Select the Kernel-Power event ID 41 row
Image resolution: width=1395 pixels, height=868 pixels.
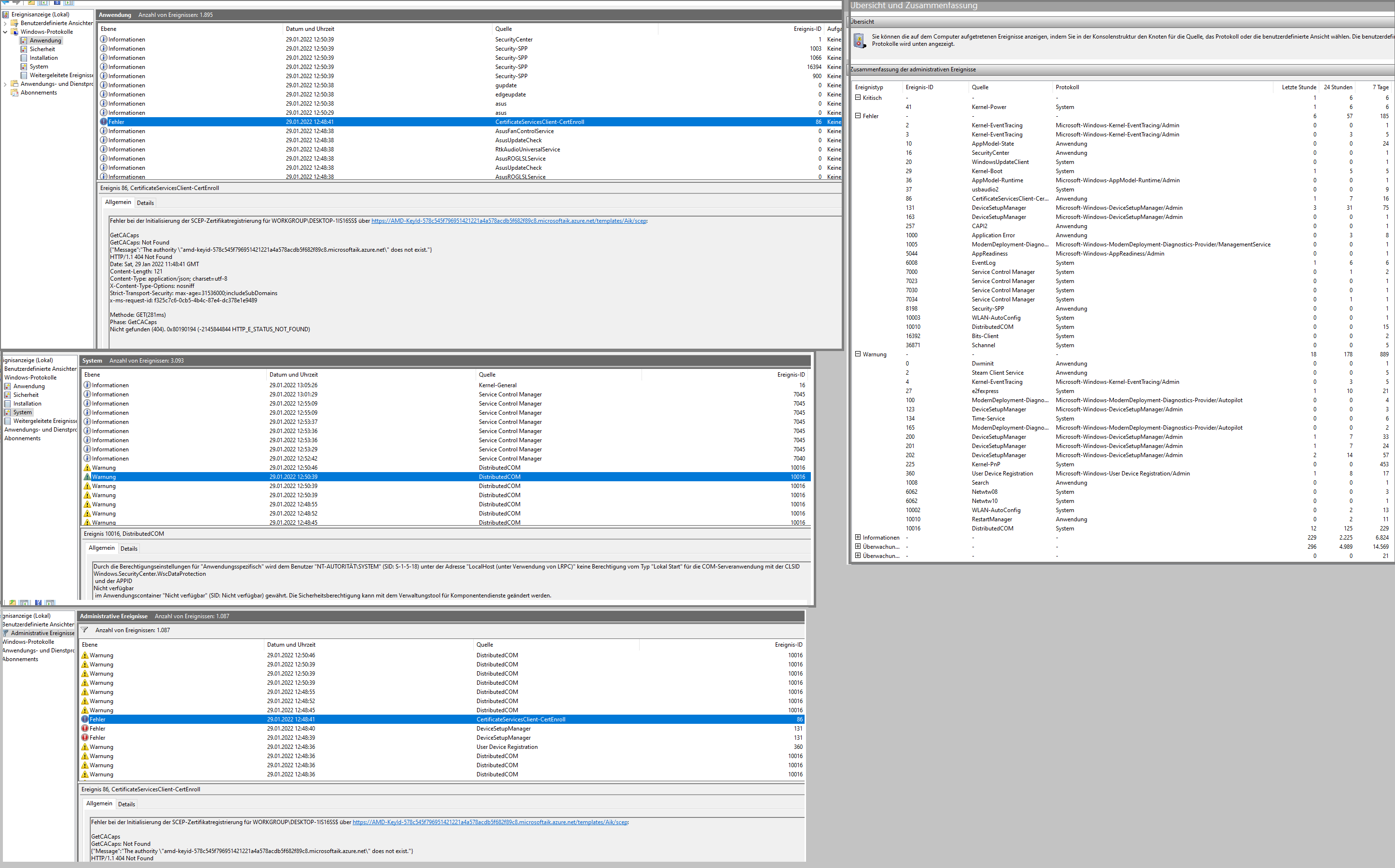[x=988, y=107]
